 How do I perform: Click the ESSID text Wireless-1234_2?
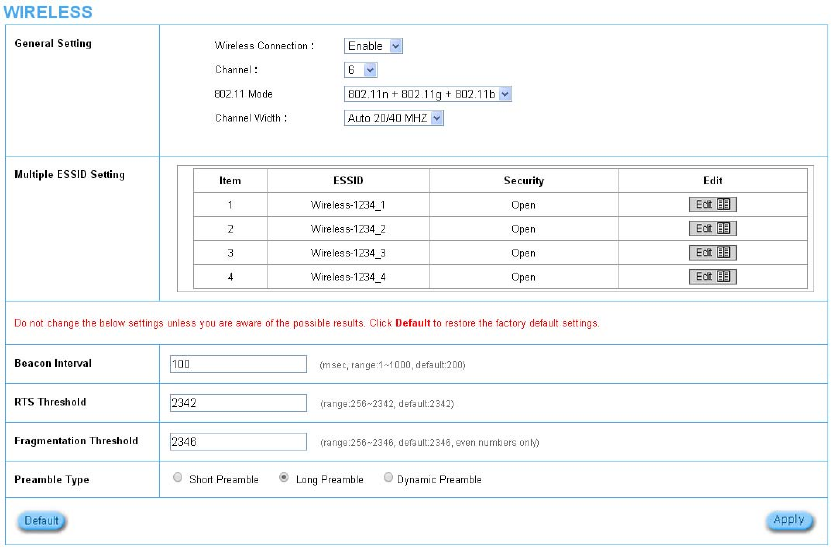coord(348,229)
